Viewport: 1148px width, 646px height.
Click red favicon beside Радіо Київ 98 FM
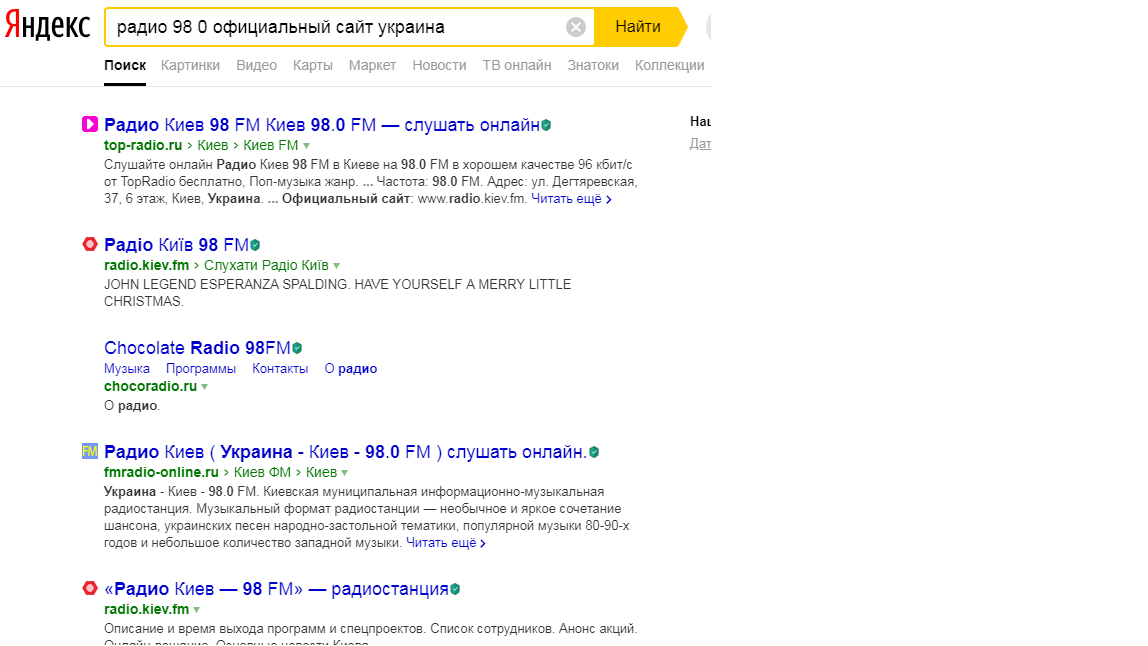tap(89, 244)
